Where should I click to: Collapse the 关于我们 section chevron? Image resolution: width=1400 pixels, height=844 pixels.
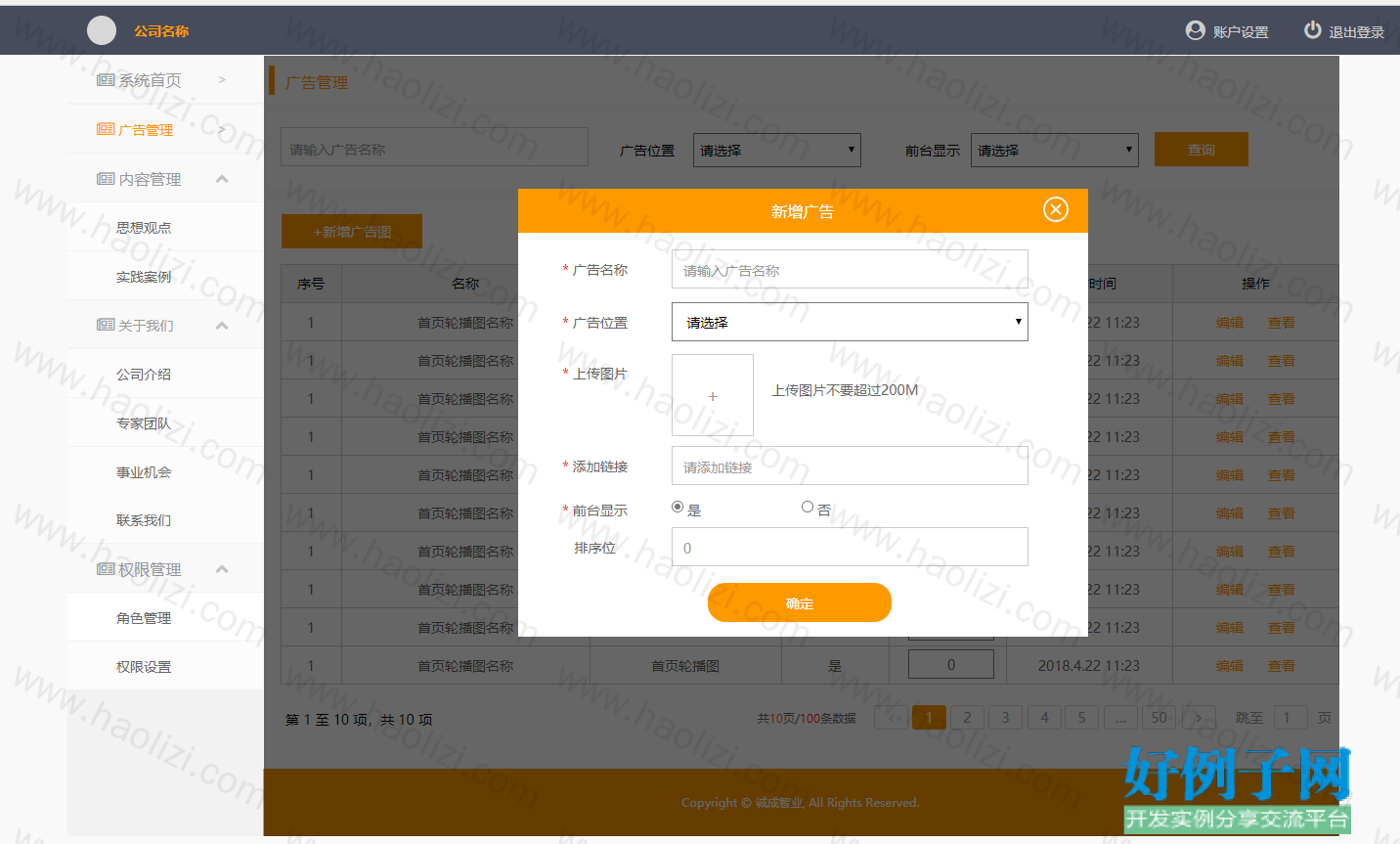click(x=222, y=326)
